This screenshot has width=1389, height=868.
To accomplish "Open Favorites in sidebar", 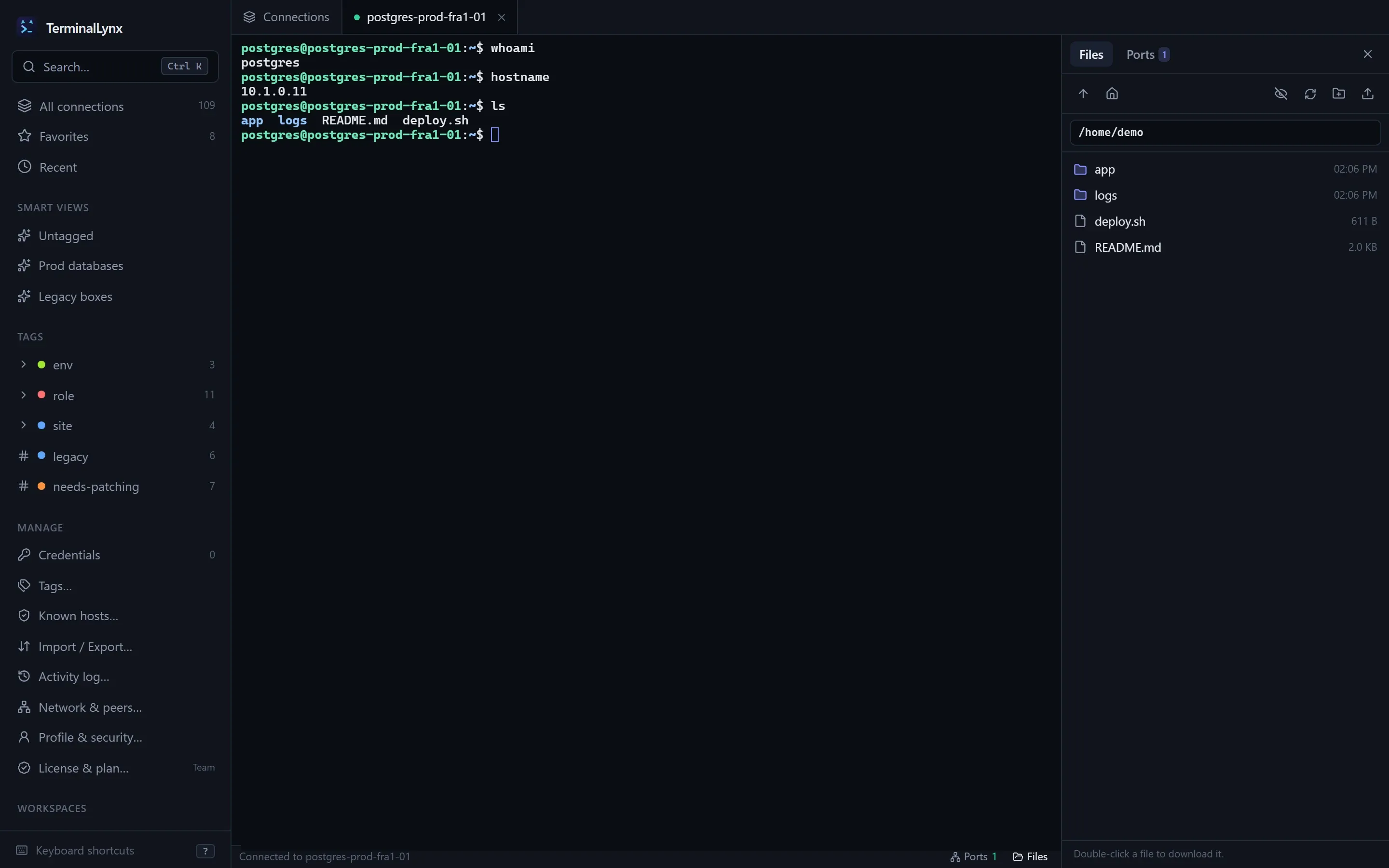I will pos(115,136).
